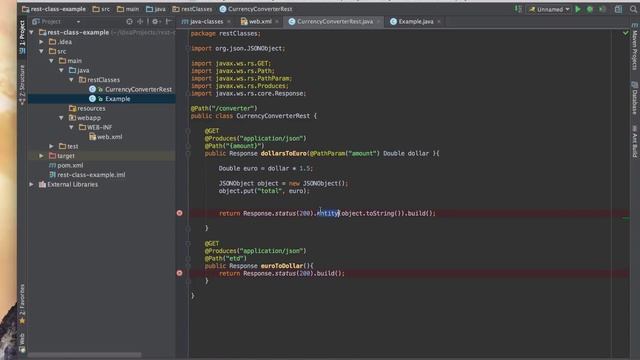Click java breadcrumb in navigation bar

[x=156, y=9]
